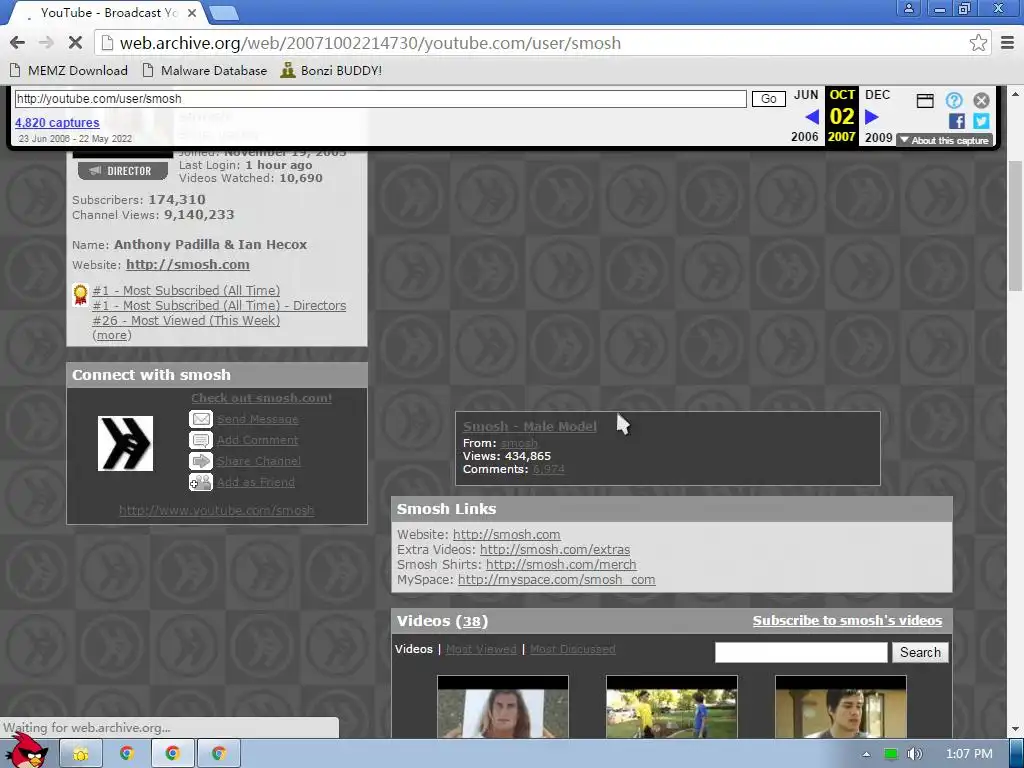The image size is (1024, 768).
Task: Close the Wayback Machine toolbar
Action: click(981, 101)
